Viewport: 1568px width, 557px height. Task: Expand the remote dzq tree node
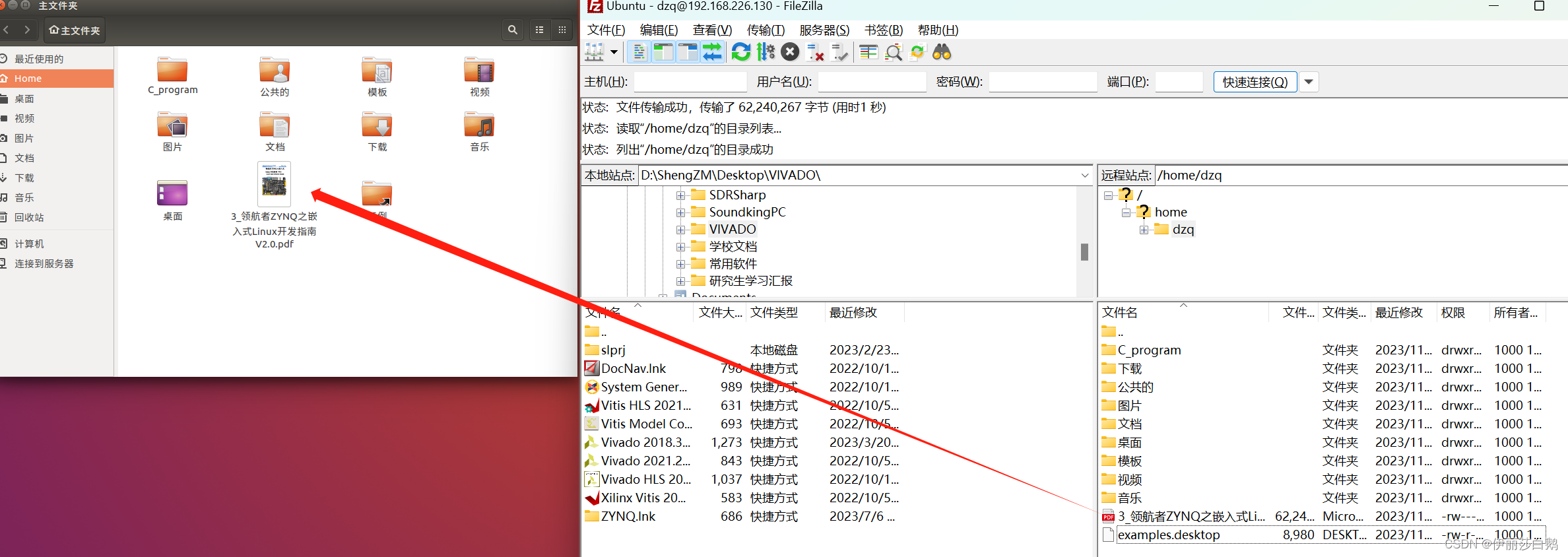(x=1144, y=230)
